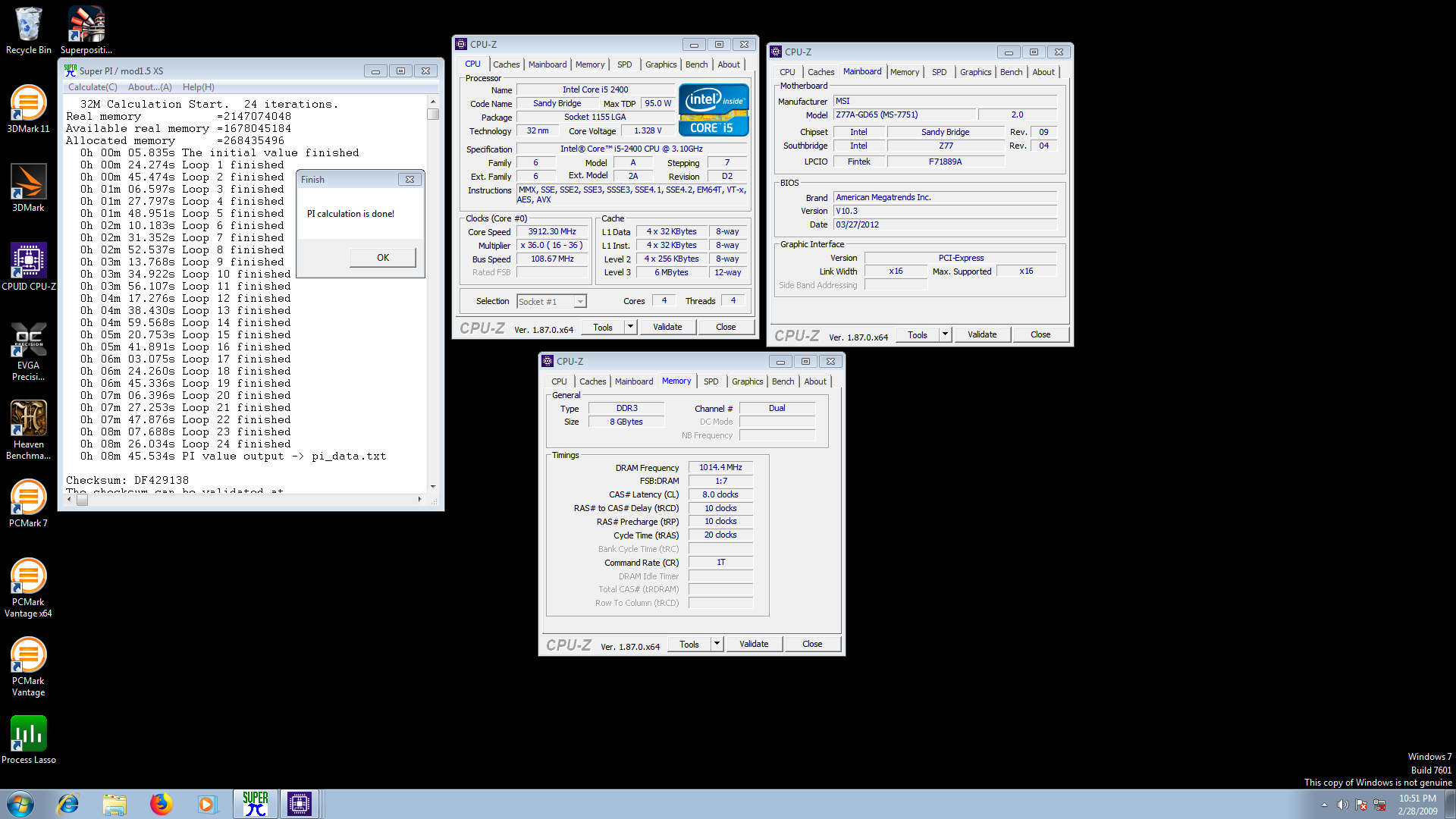This screenshot has height=819, width=1456.
Task: Click Super PI horizontal scrollbar thumb
Action: 82,499
